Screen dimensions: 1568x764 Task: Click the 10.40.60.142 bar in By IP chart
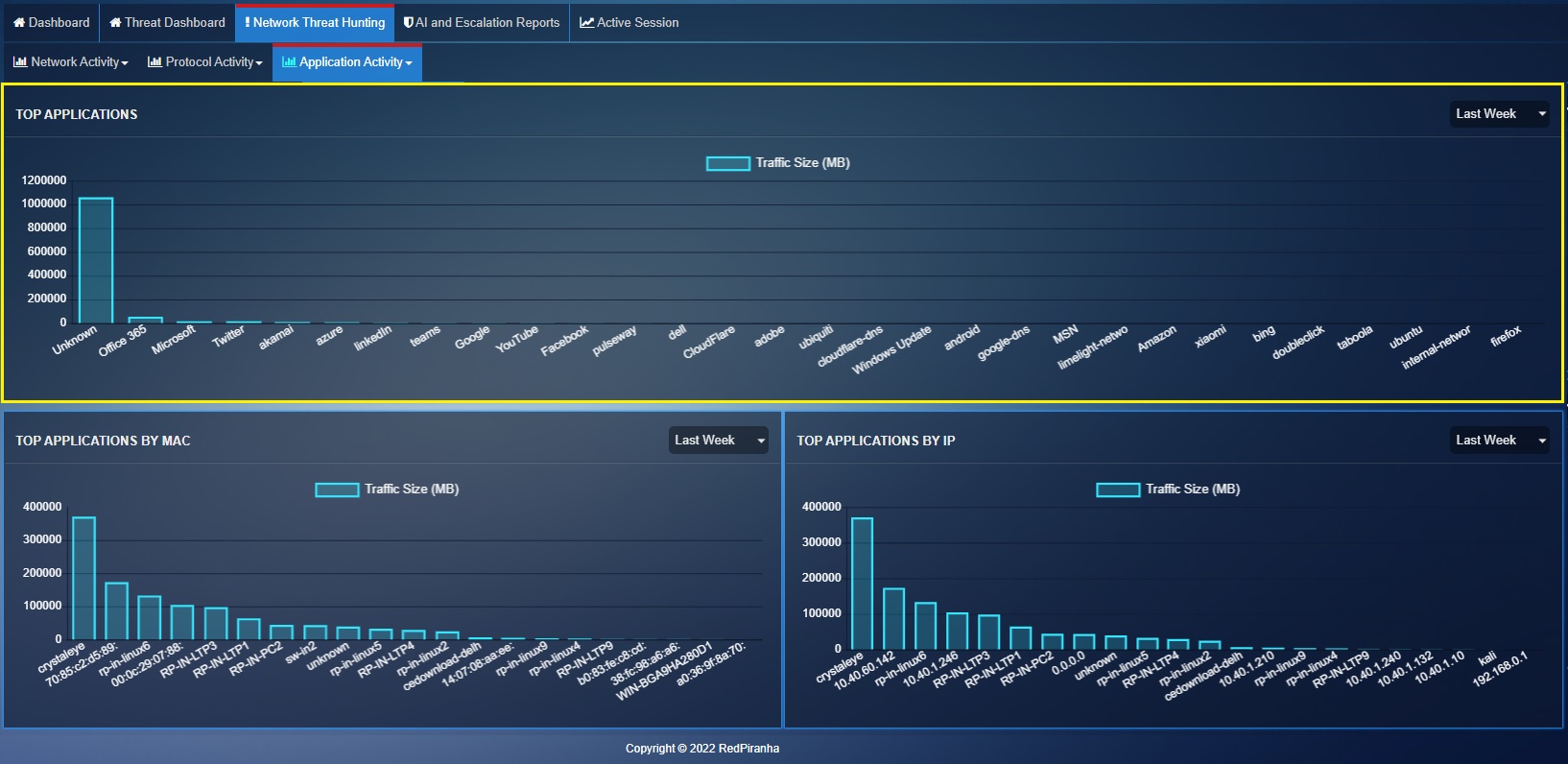(x=893, y=618)
